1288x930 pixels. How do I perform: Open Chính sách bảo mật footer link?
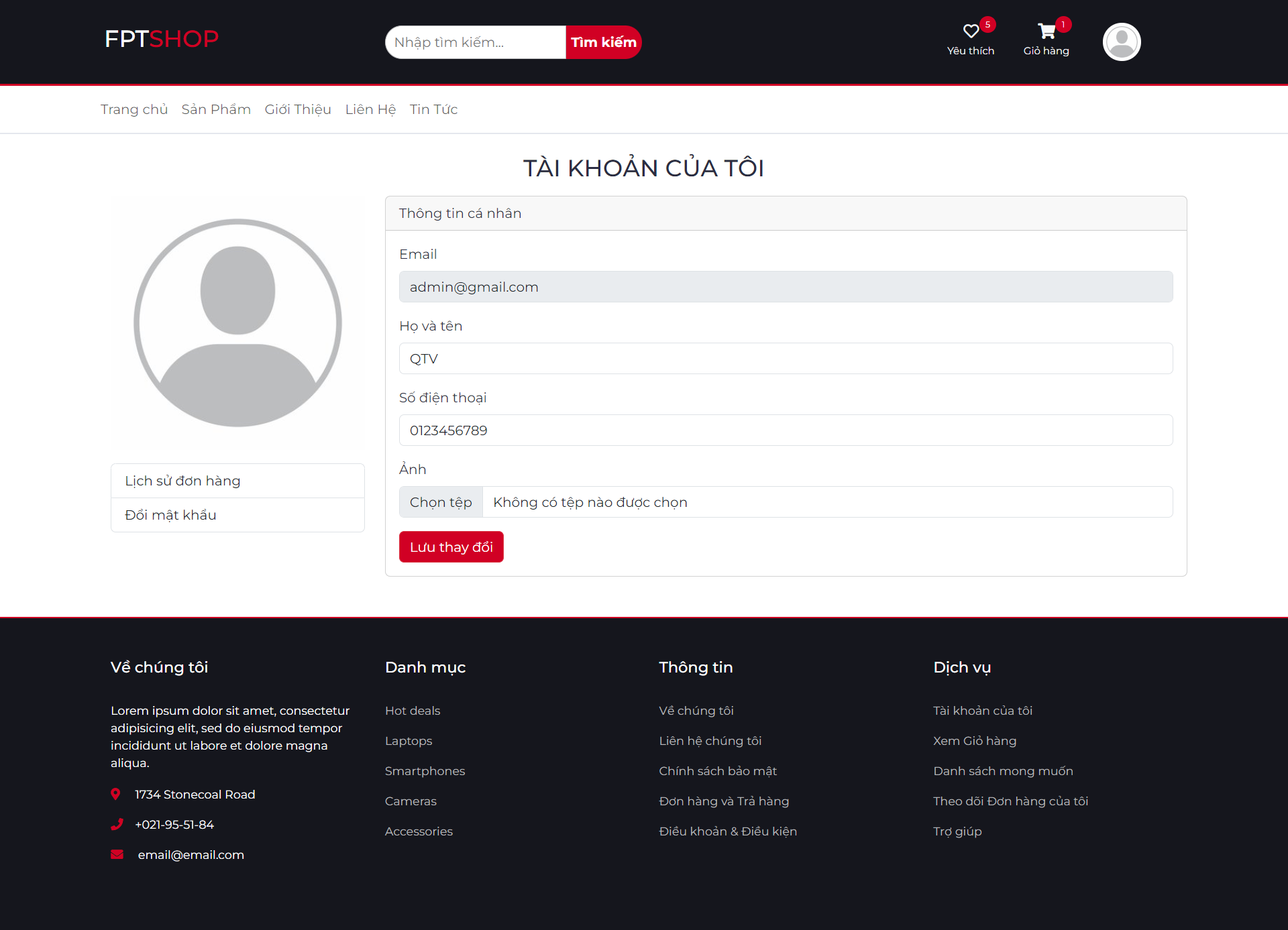coord(718,771)
